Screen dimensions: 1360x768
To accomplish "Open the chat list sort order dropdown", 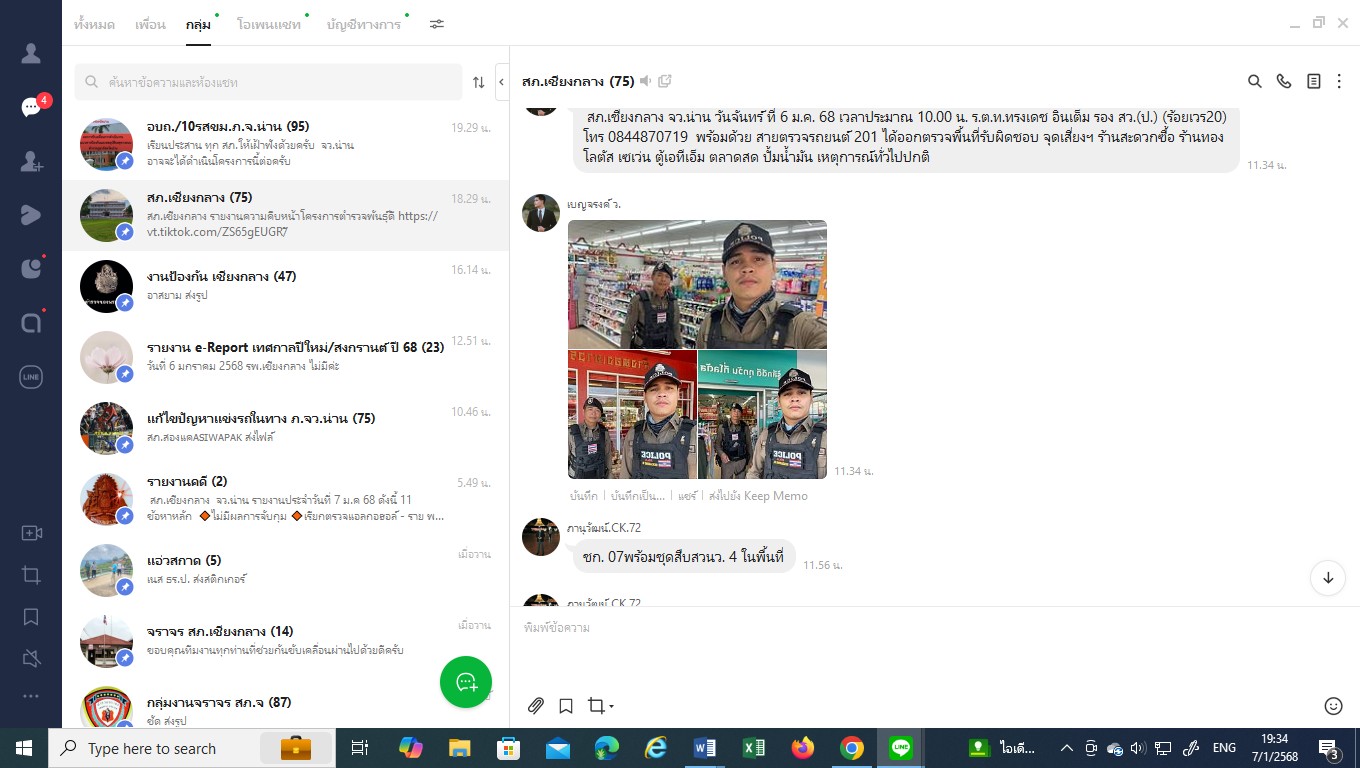I will coord(478,82).
